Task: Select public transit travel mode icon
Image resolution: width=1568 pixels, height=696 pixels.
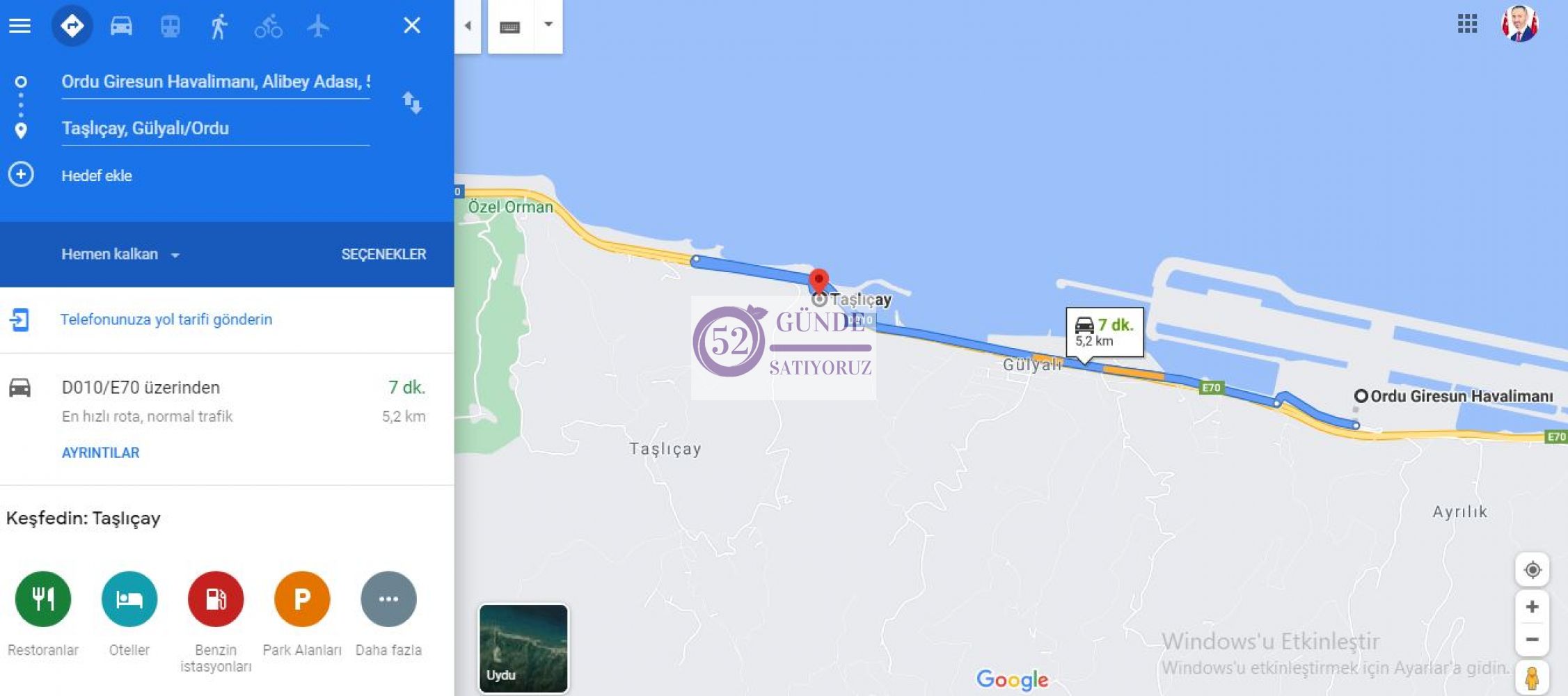Action: pyautogui.click(x=171, y=26)
